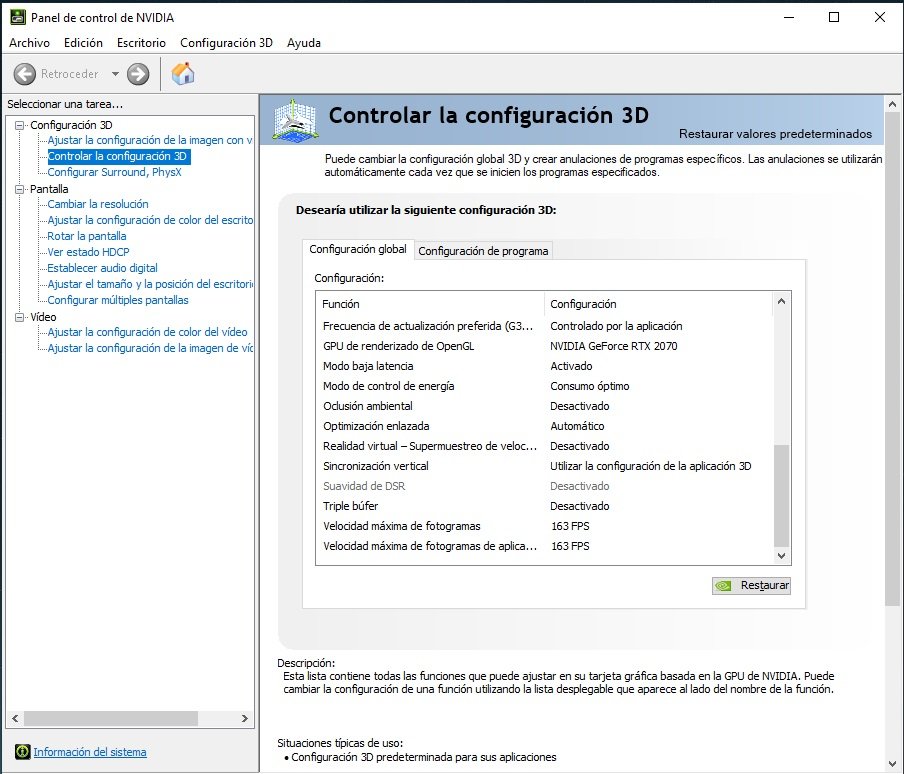Screen dimensions: 904x774
Task: Click task tree scroll left arrow
Action: [x=16, y=719]
